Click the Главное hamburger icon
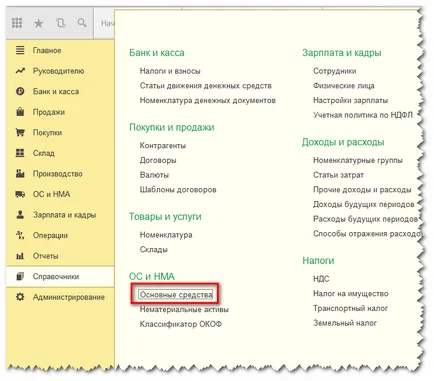Image resolution: width=434 pixels, height=381 pixels. [x=20, y=50]
